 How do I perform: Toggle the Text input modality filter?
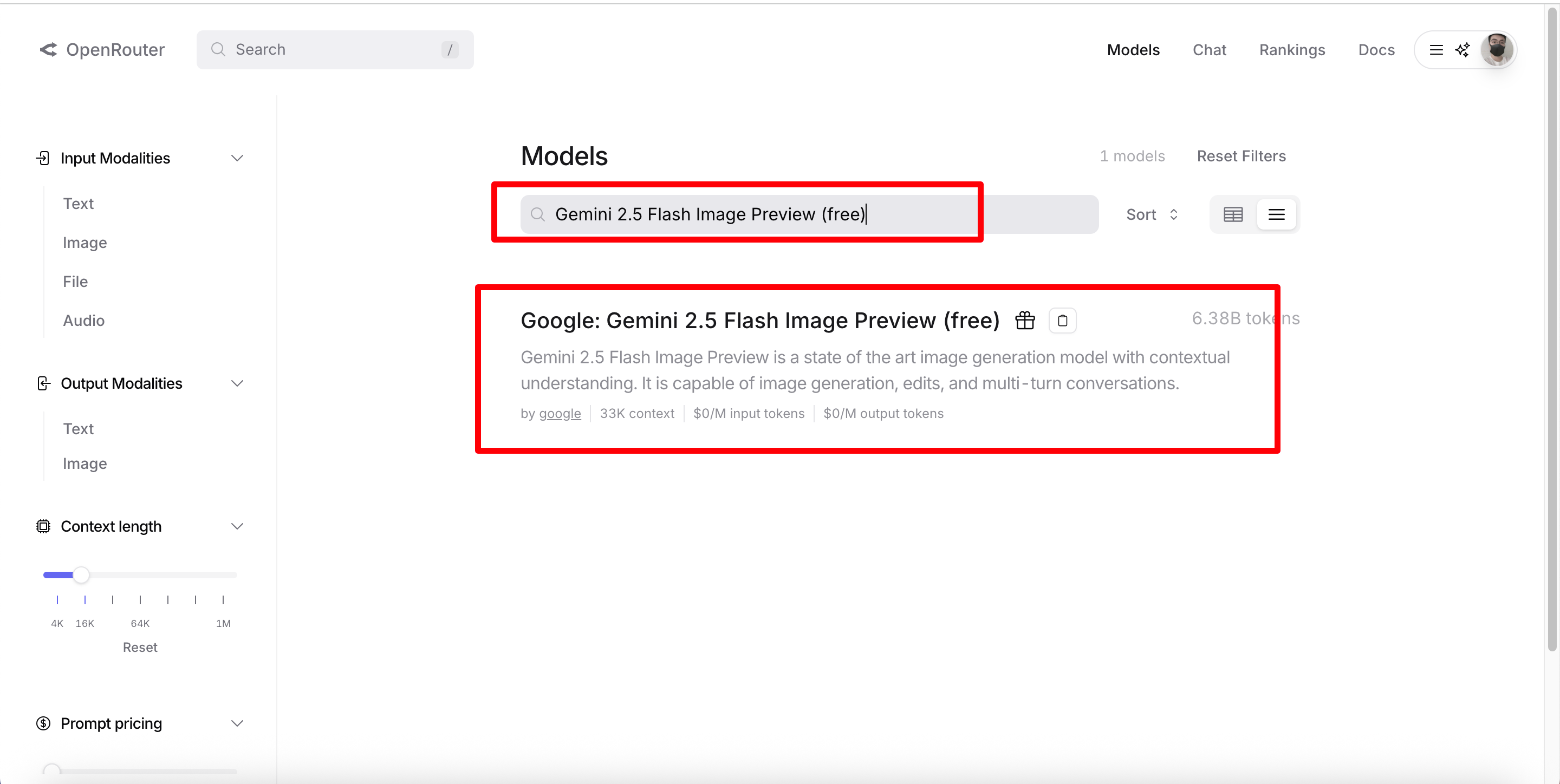(x=78, y=204)
